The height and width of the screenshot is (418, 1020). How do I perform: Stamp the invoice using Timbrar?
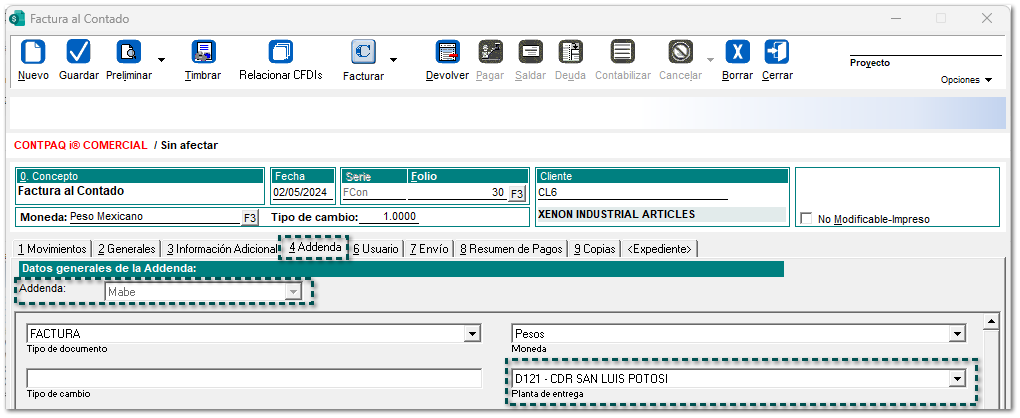pos(203,53)
